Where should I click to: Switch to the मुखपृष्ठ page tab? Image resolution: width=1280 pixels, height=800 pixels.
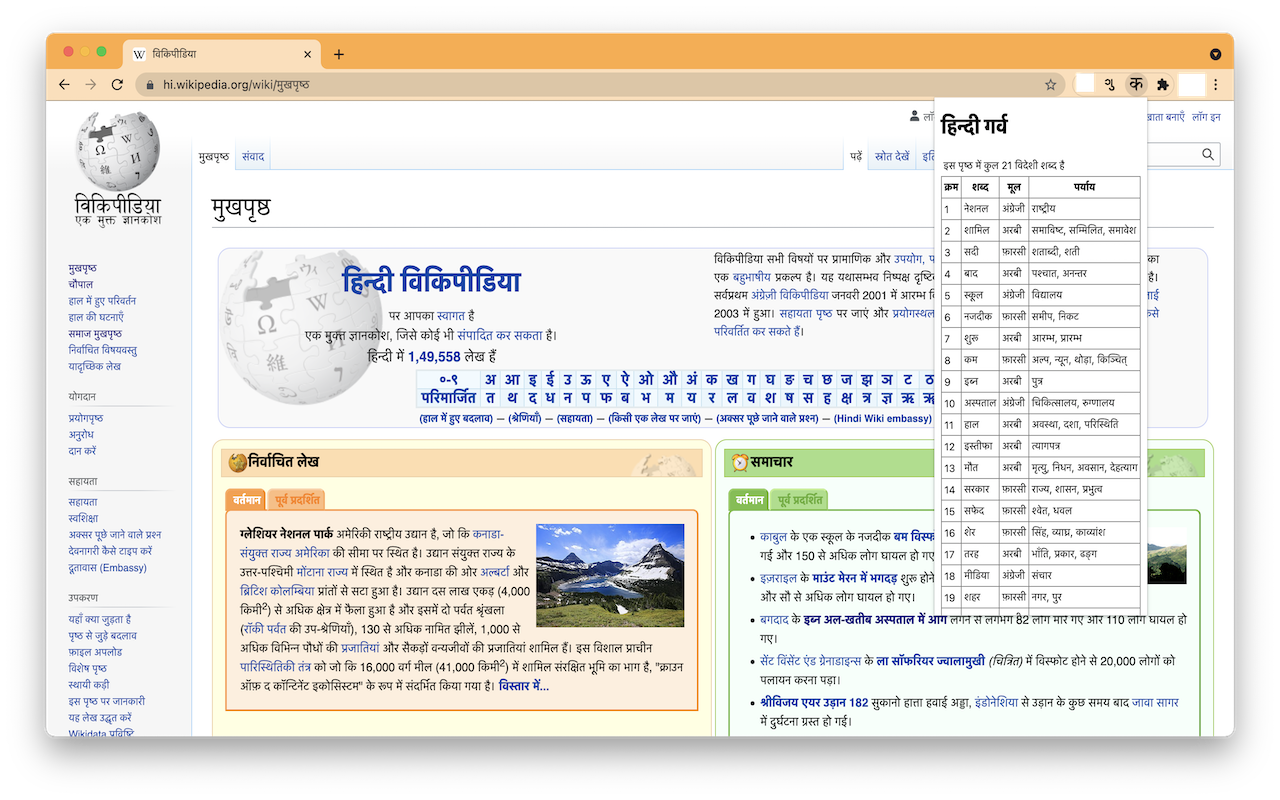tap(214, 157)
